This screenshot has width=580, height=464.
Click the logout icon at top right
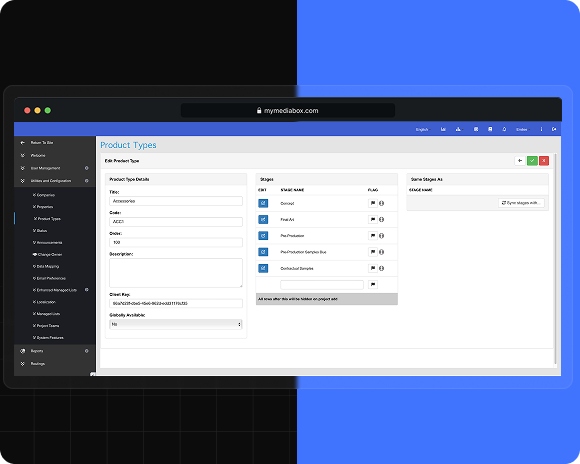[x=554, y=129]
